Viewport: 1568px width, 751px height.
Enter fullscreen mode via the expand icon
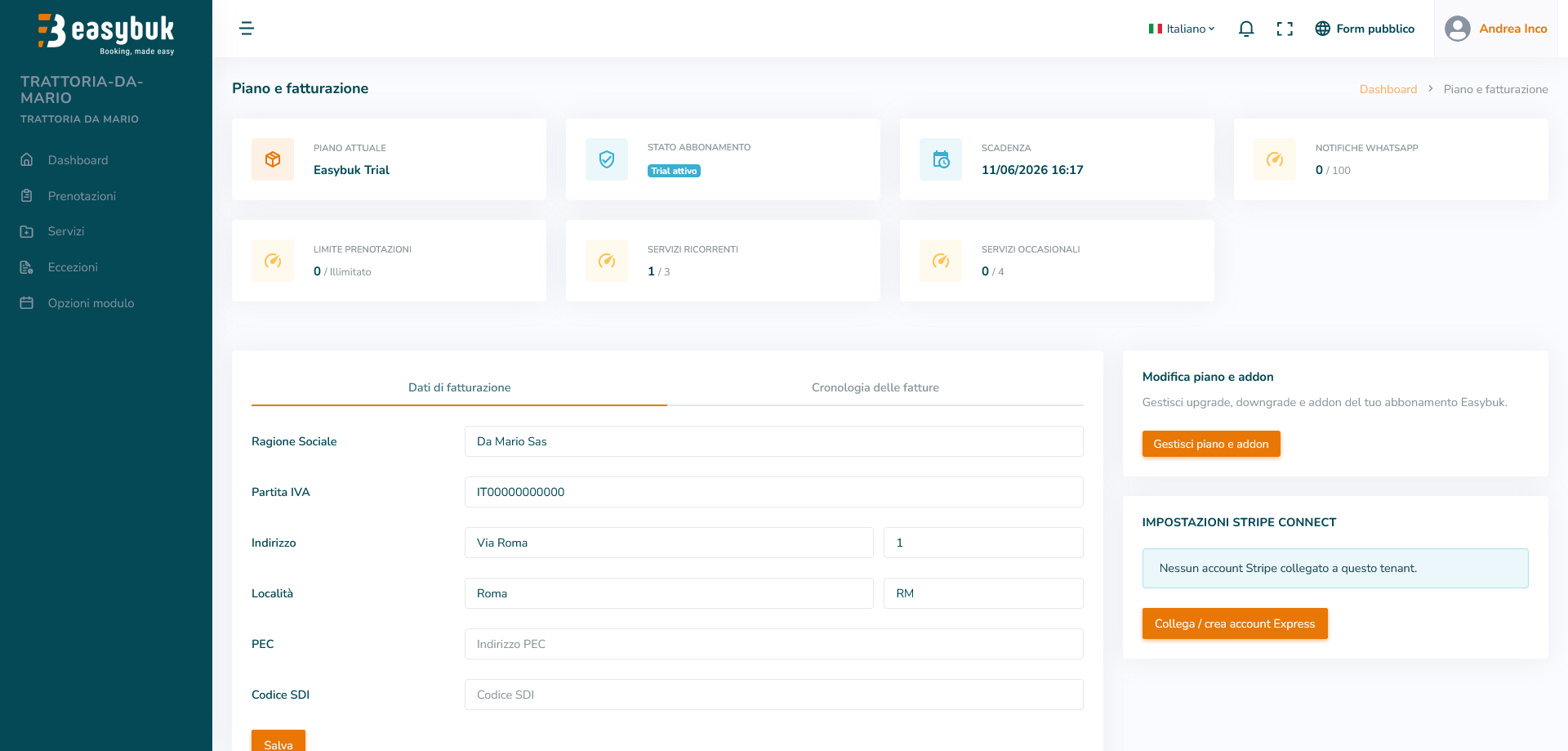tap(1285, 29)
